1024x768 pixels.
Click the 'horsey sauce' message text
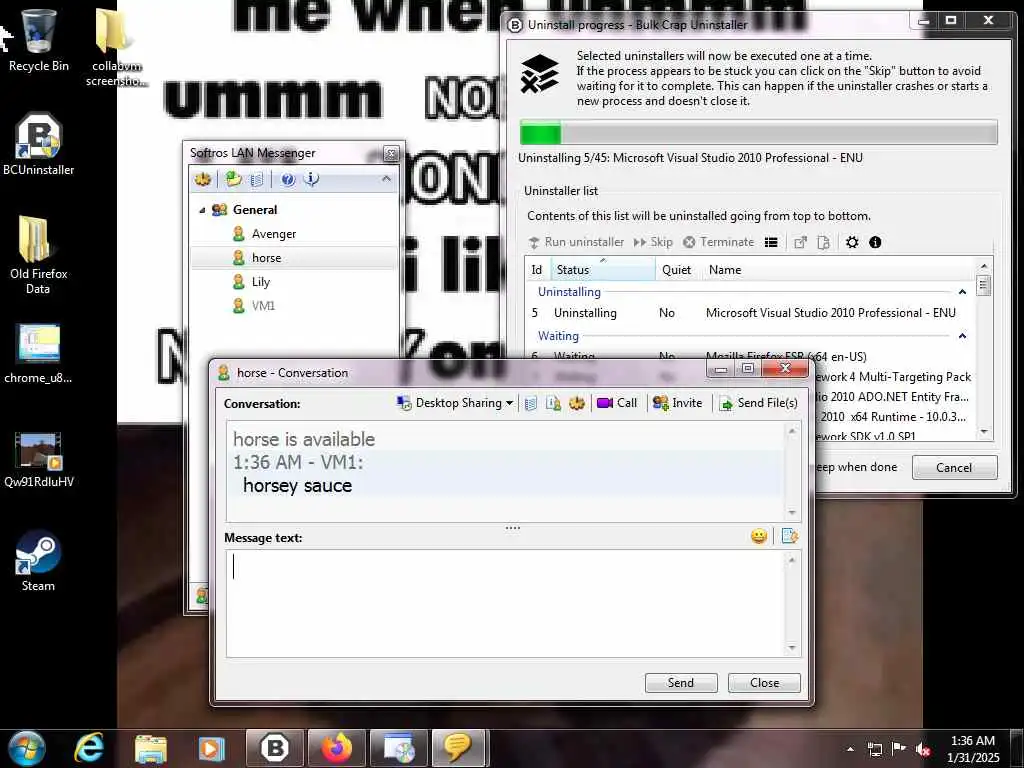coord(297,485)
